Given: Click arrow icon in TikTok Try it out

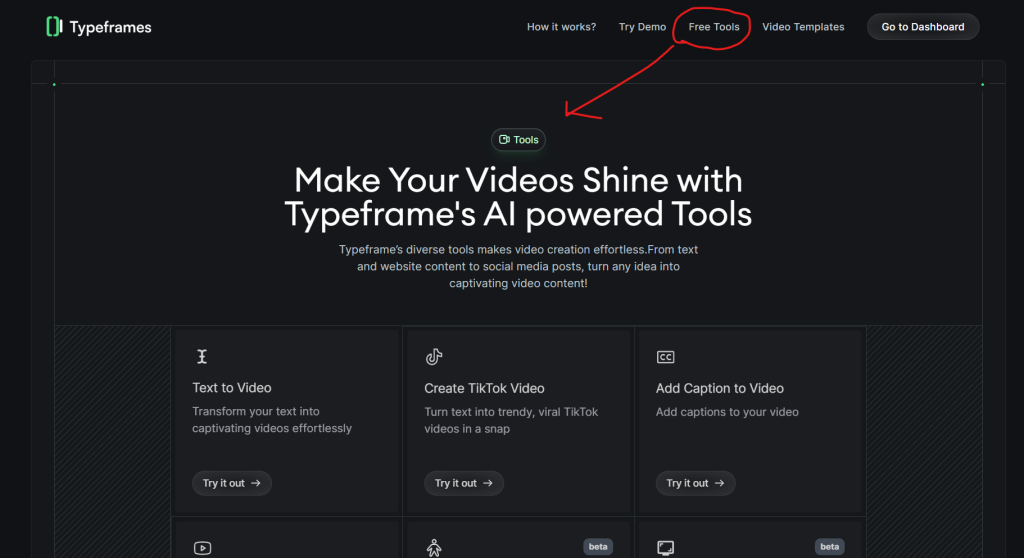Looking at the screenshot, I should coord(488,483).
